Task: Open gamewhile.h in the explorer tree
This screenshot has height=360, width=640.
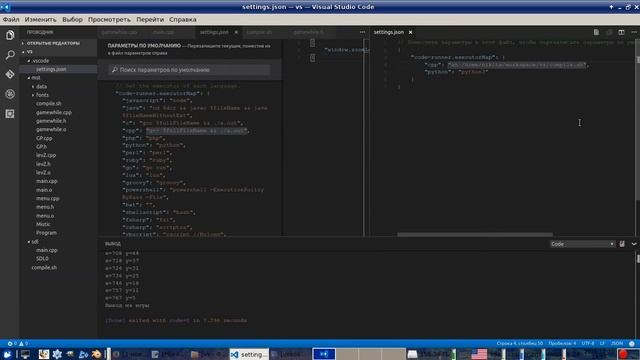Action: click(51, 121)
